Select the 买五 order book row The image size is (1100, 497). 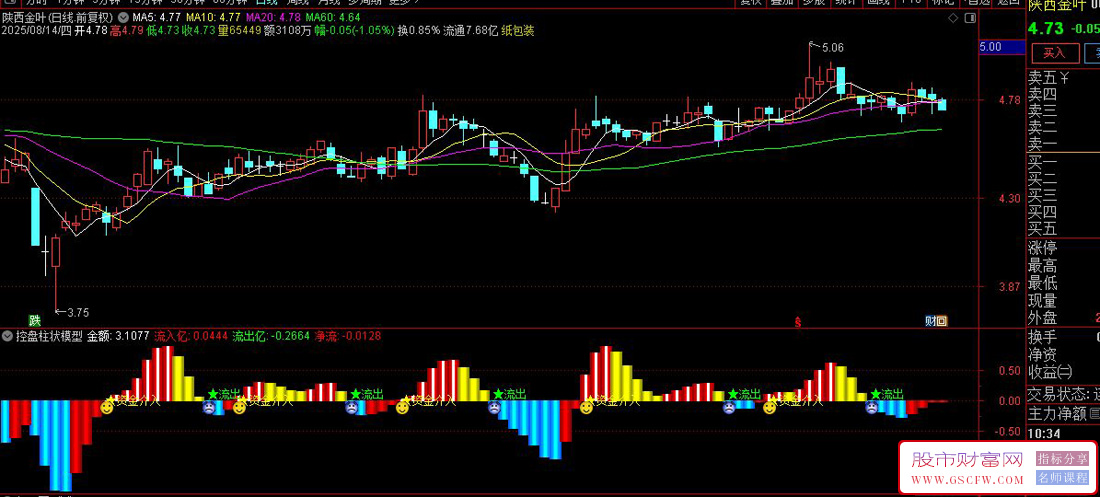(1062, 229)
